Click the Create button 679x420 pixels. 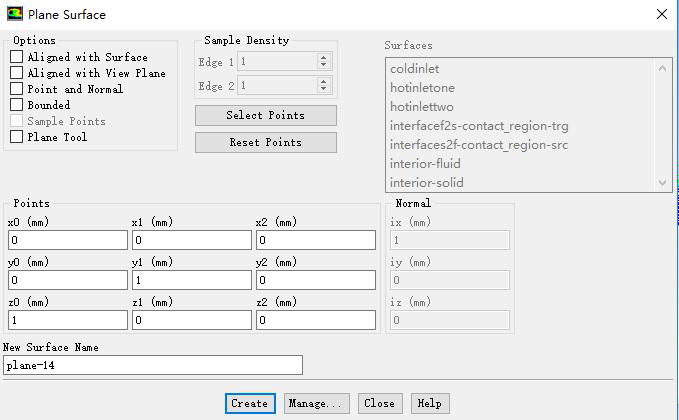(250, 403)
